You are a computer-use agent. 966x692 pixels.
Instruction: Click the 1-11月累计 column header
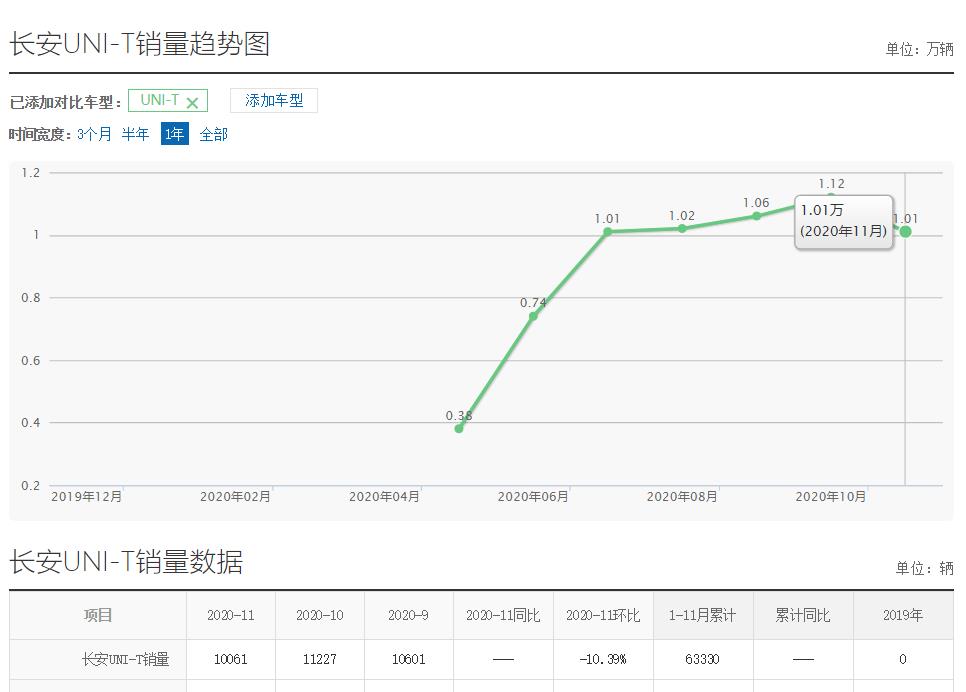[703, 615]
